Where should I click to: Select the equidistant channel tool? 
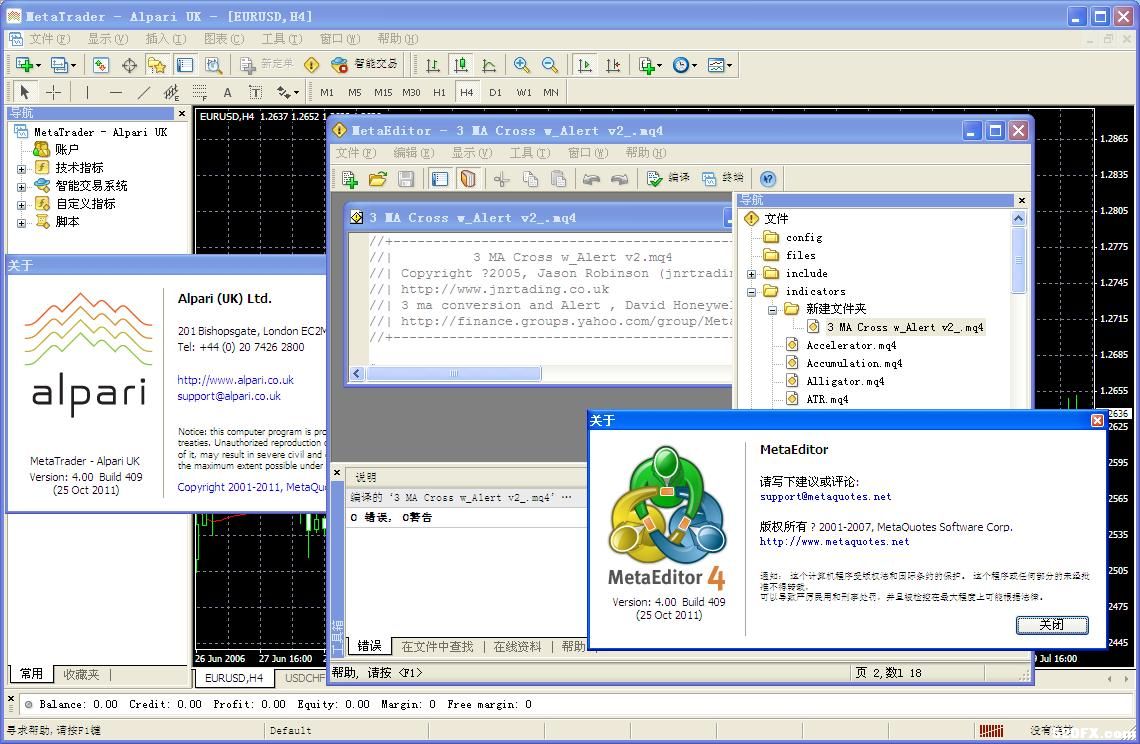click(x=172, y=92)
